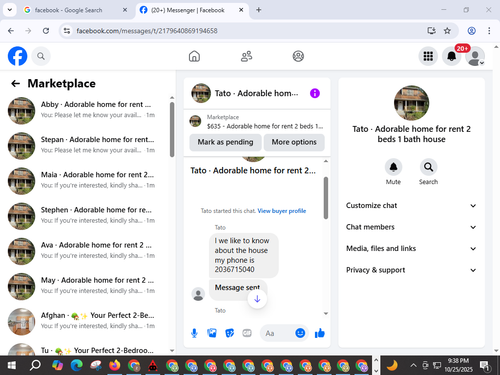500x375 pixels.
Task: Reload the page with refresh icon
Action: [x=46, y=31]
